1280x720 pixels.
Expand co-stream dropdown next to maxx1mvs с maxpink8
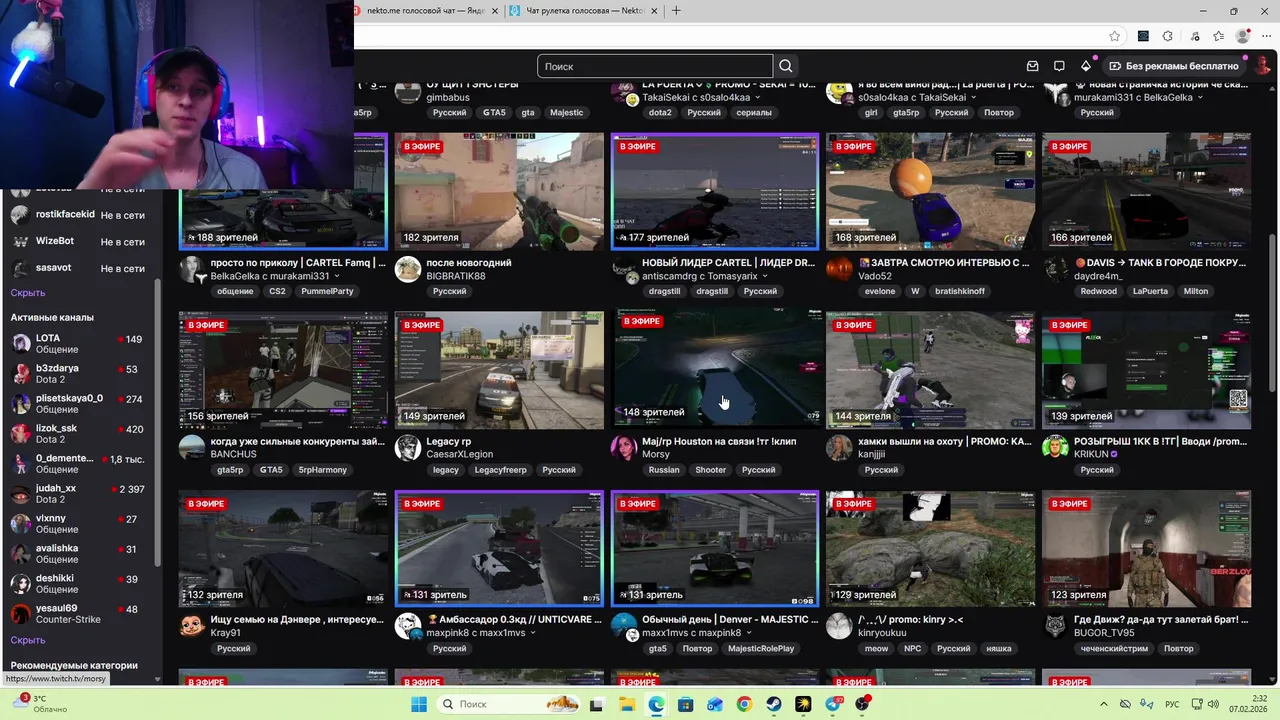pos(749,633)
